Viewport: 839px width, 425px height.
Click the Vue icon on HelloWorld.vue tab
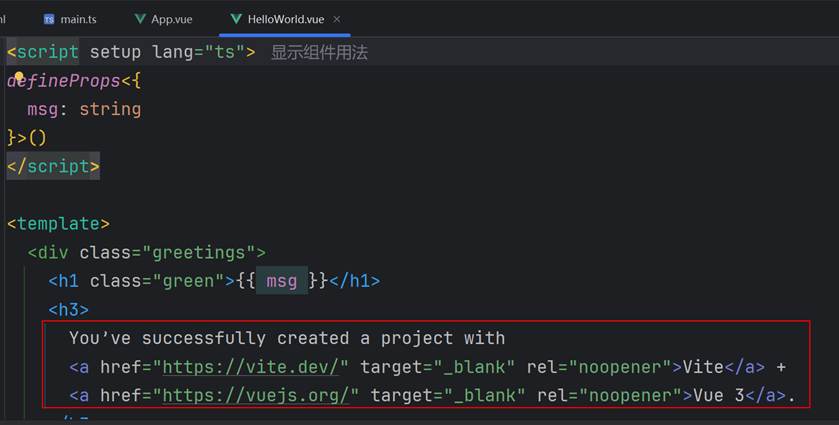[236, 19]
